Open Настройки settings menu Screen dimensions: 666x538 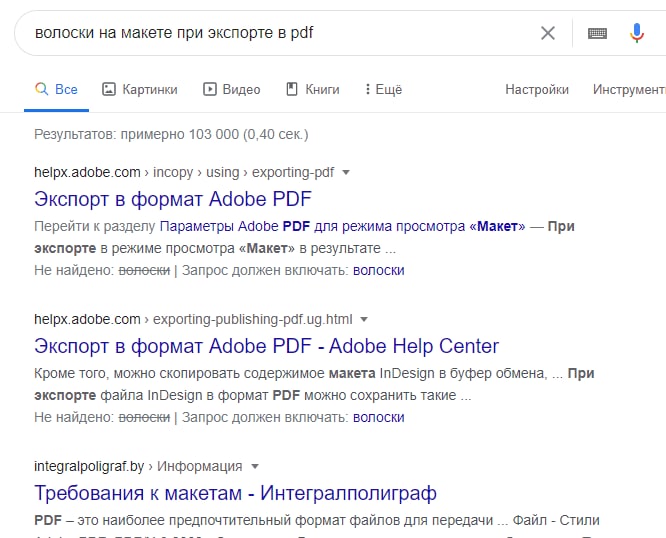tap(537, 89)
